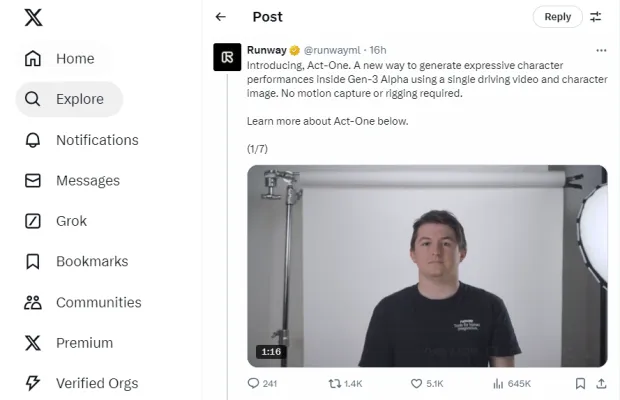The width and height of the screenshot is (620, 400).
Task: Click the comment icon with 241 replies
Action: (x=254, y=383)
